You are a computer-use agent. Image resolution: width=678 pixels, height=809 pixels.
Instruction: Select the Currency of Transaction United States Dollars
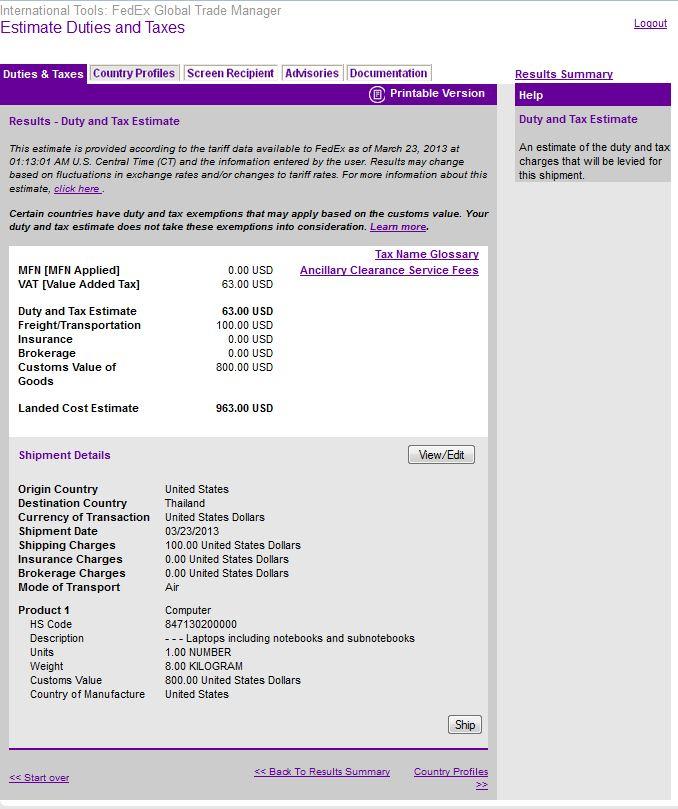click(x=215, y=517)
